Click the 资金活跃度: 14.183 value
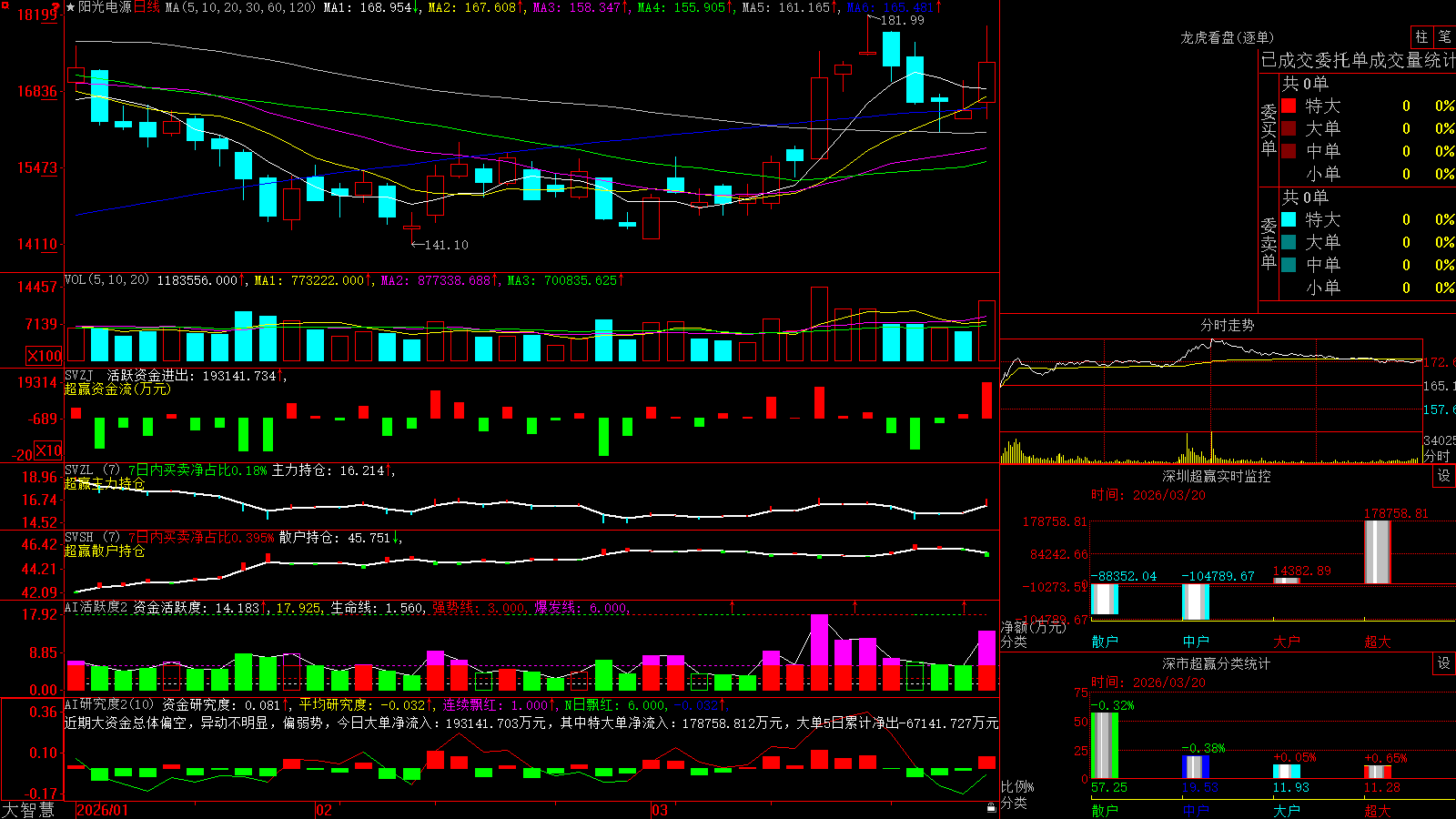 tap(197, 608)
